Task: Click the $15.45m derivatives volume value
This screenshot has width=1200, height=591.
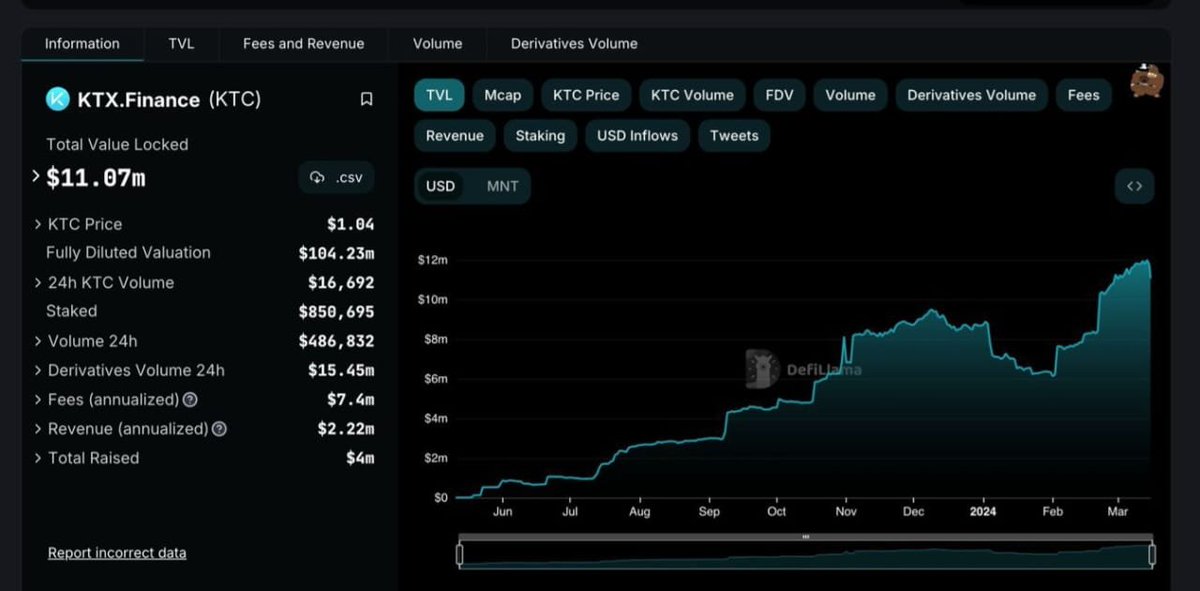Action: (x=341, y=371)
